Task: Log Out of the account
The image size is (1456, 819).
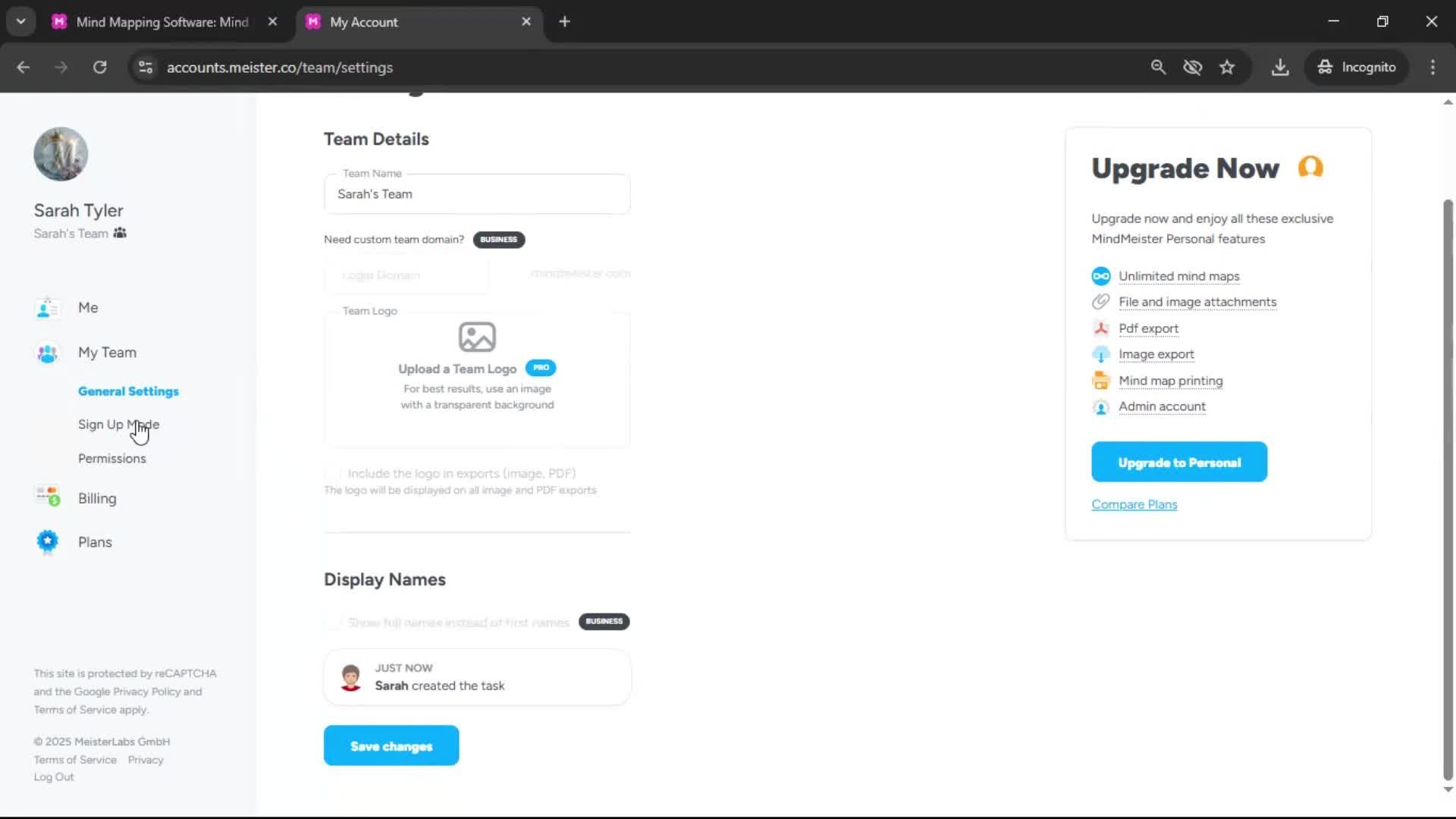Action: pyautogui.click(x=54, y=777)
